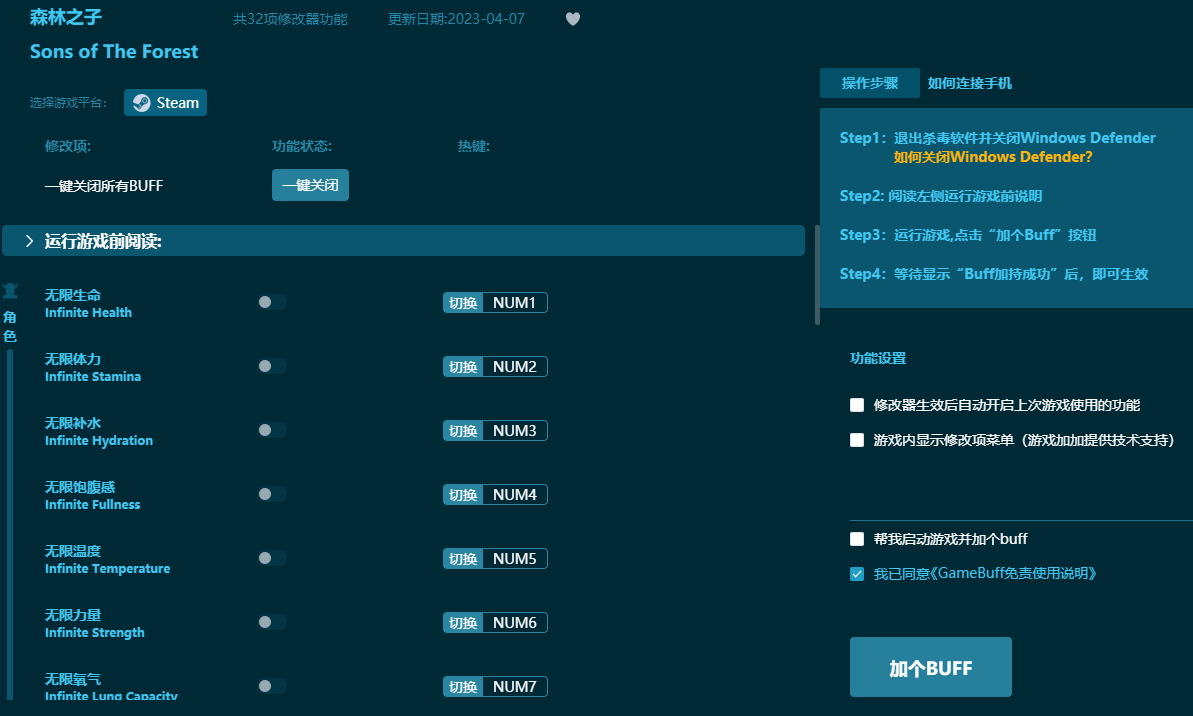Expand the read-before-running-game section
The height and width of the screenshot is (716, 1193).
pos(30,241)
